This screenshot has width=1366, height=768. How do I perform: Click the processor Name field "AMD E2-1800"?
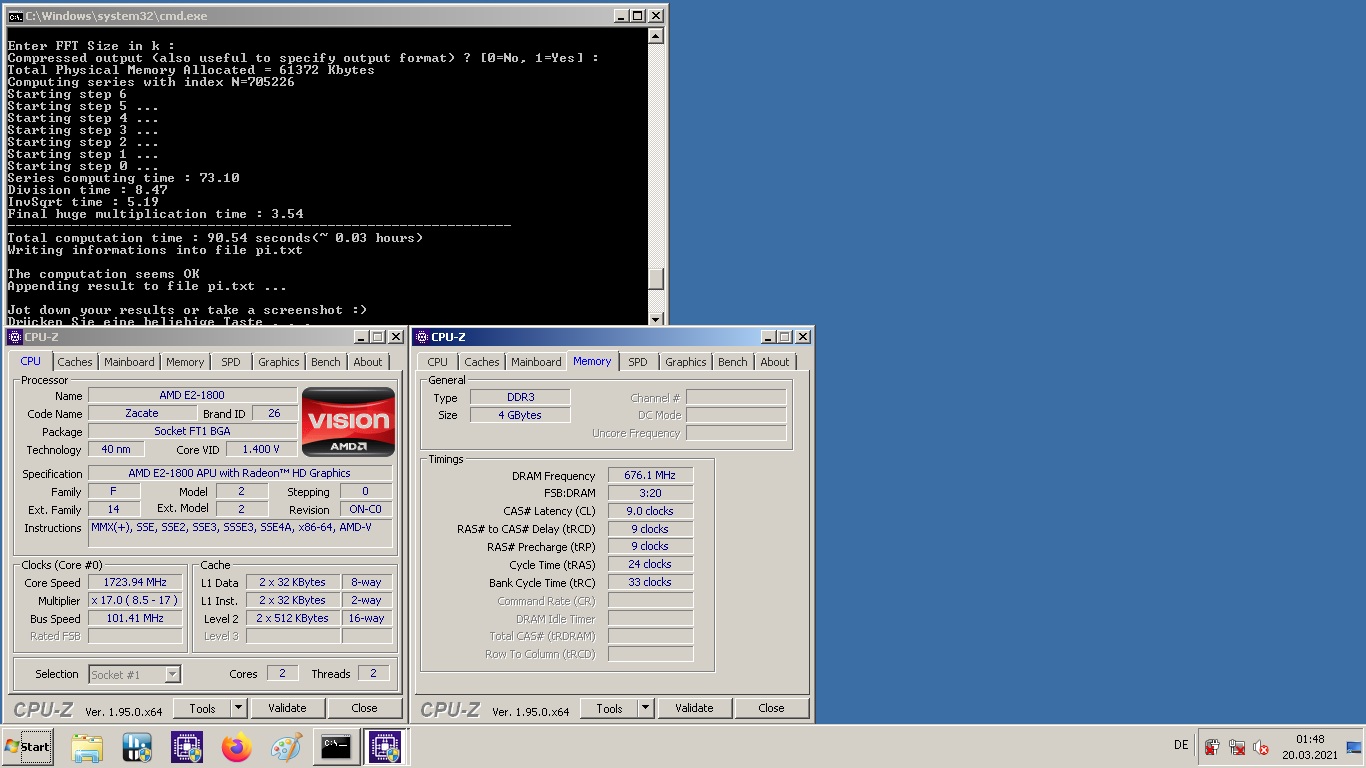click(192, 396)
